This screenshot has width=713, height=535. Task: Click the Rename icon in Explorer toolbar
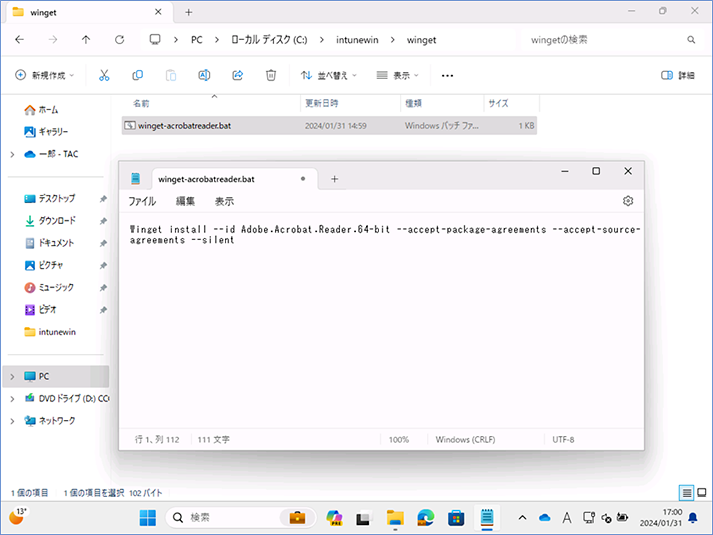pyautogui.click(x=204, y=75)
